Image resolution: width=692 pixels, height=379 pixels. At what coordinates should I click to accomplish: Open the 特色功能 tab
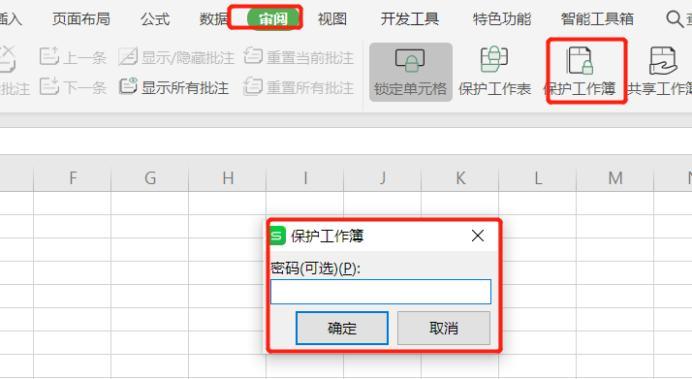pos(502,19)
